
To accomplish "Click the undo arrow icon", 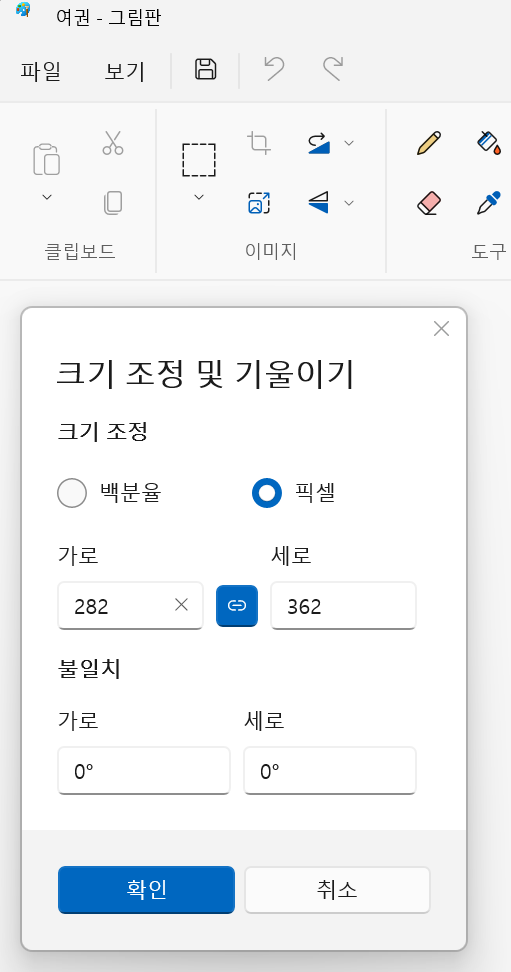I will pos(273,69).
